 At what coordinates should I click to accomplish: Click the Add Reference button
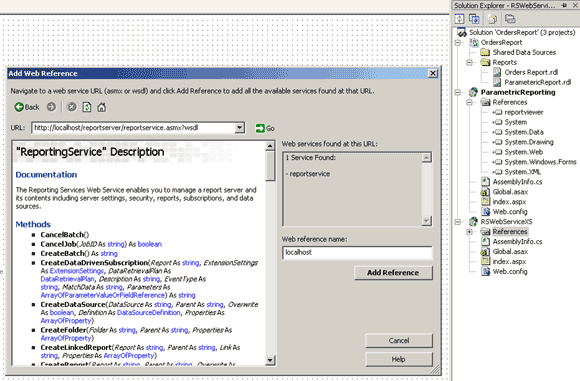[x=393, y=273]
